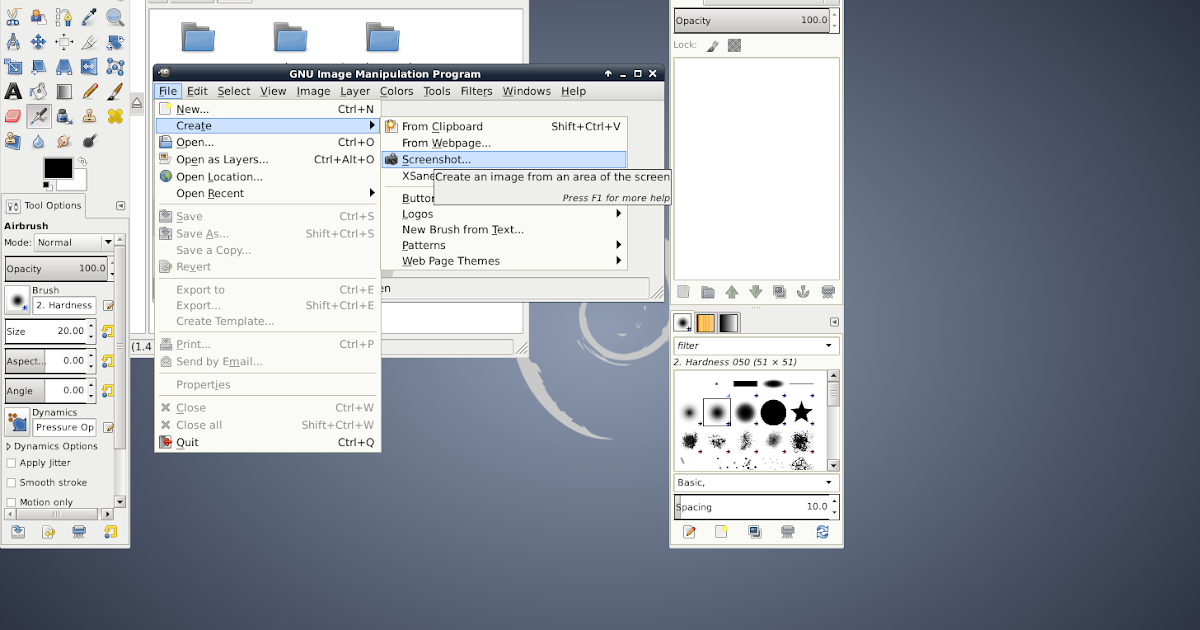Viewport: 1200px width, 630px height.
Task: Pick the star brush thumbnail
Action: [801, 411]
